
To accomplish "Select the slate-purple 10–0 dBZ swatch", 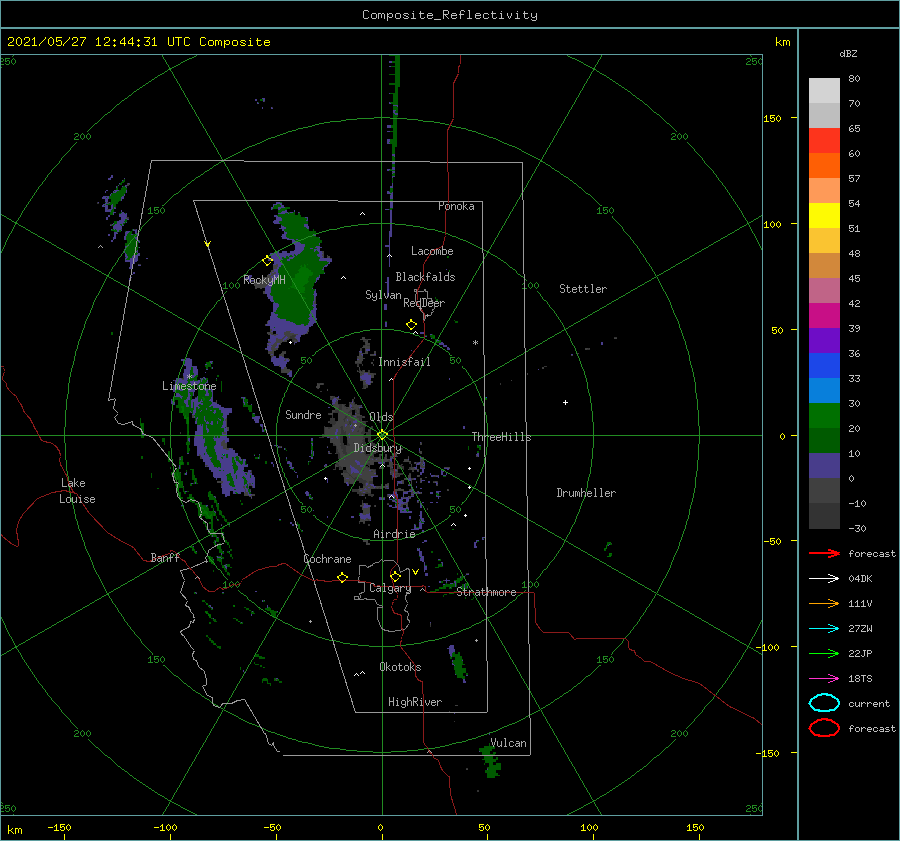I will pos(824,466).
